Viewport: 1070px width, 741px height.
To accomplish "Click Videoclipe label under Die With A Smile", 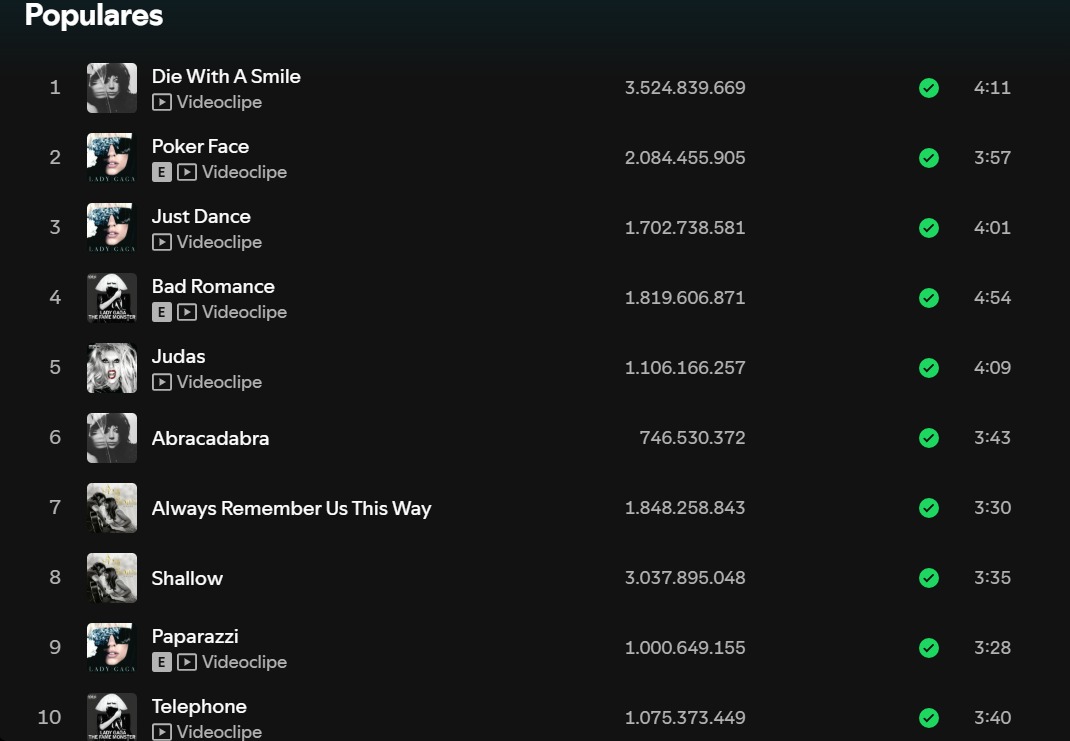I will pyautogui.click(x=219, y=102).
